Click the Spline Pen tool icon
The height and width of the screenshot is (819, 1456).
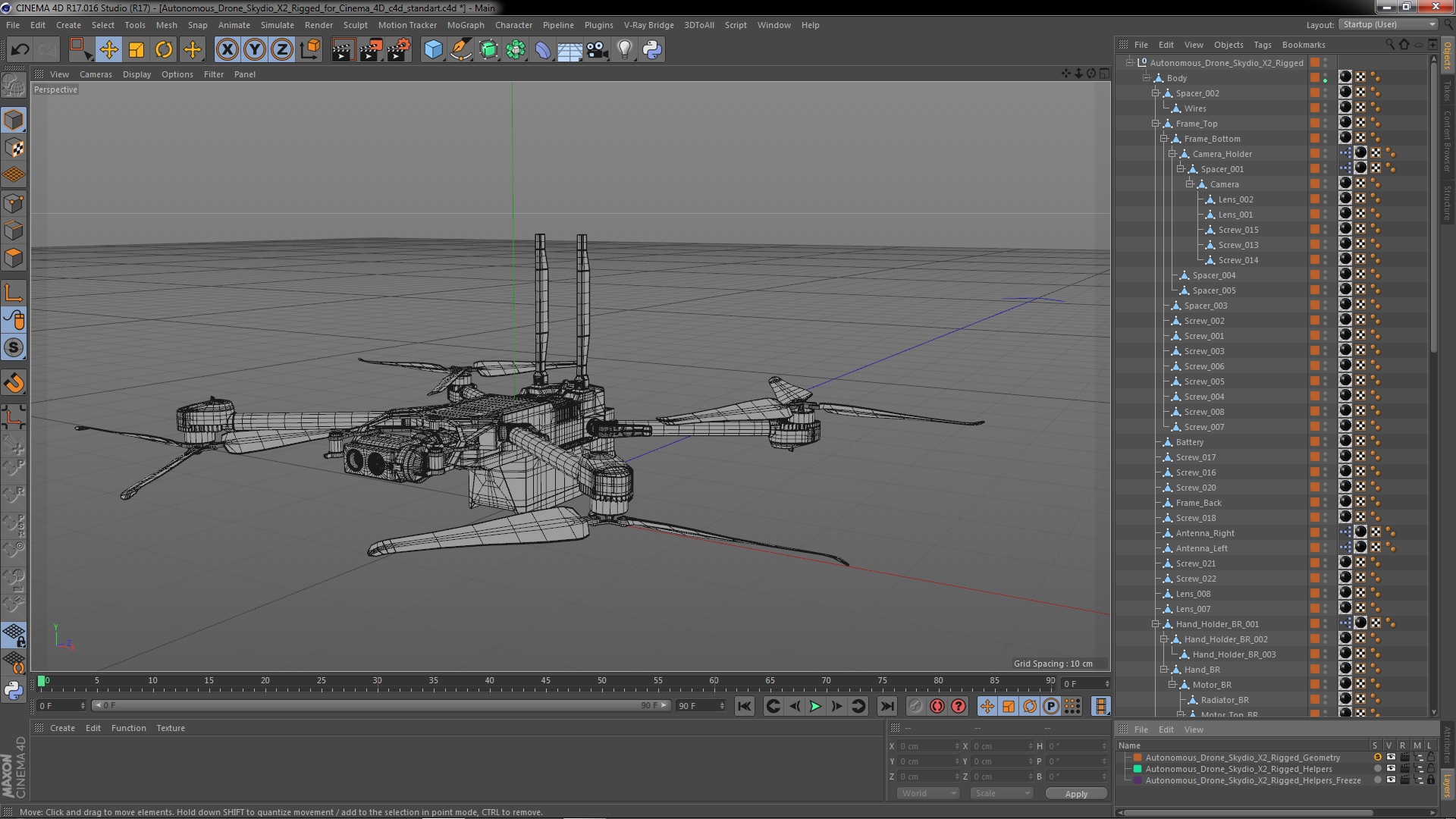(460, 50)
